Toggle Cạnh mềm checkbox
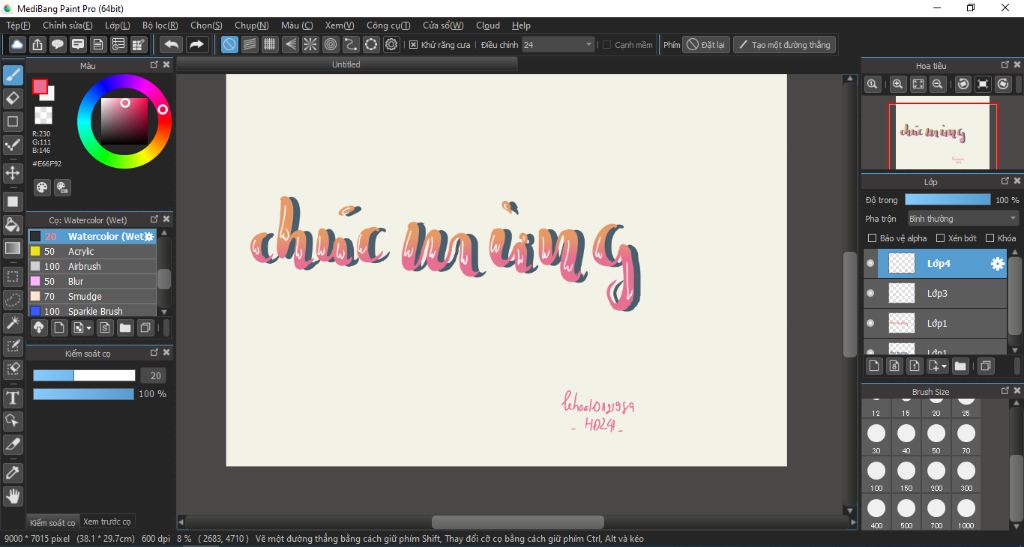Viewport: 1024px width, 547px height. click(607, 45)
